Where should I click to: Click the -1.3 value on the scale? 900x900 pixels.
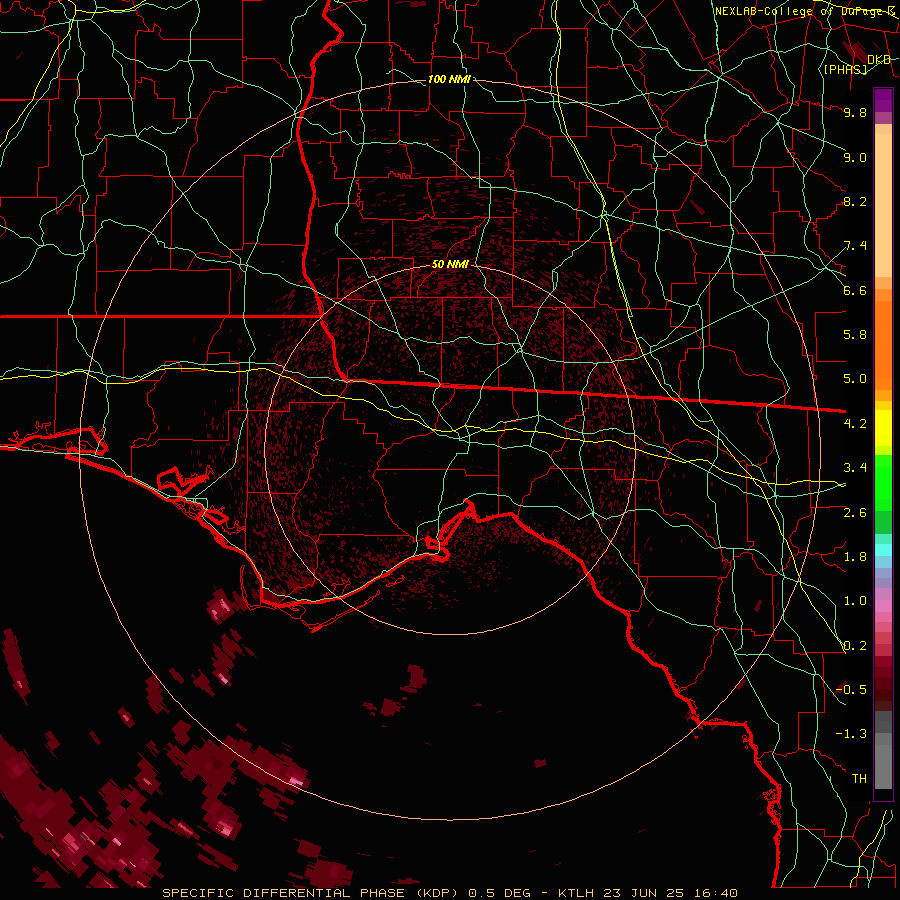851,734
